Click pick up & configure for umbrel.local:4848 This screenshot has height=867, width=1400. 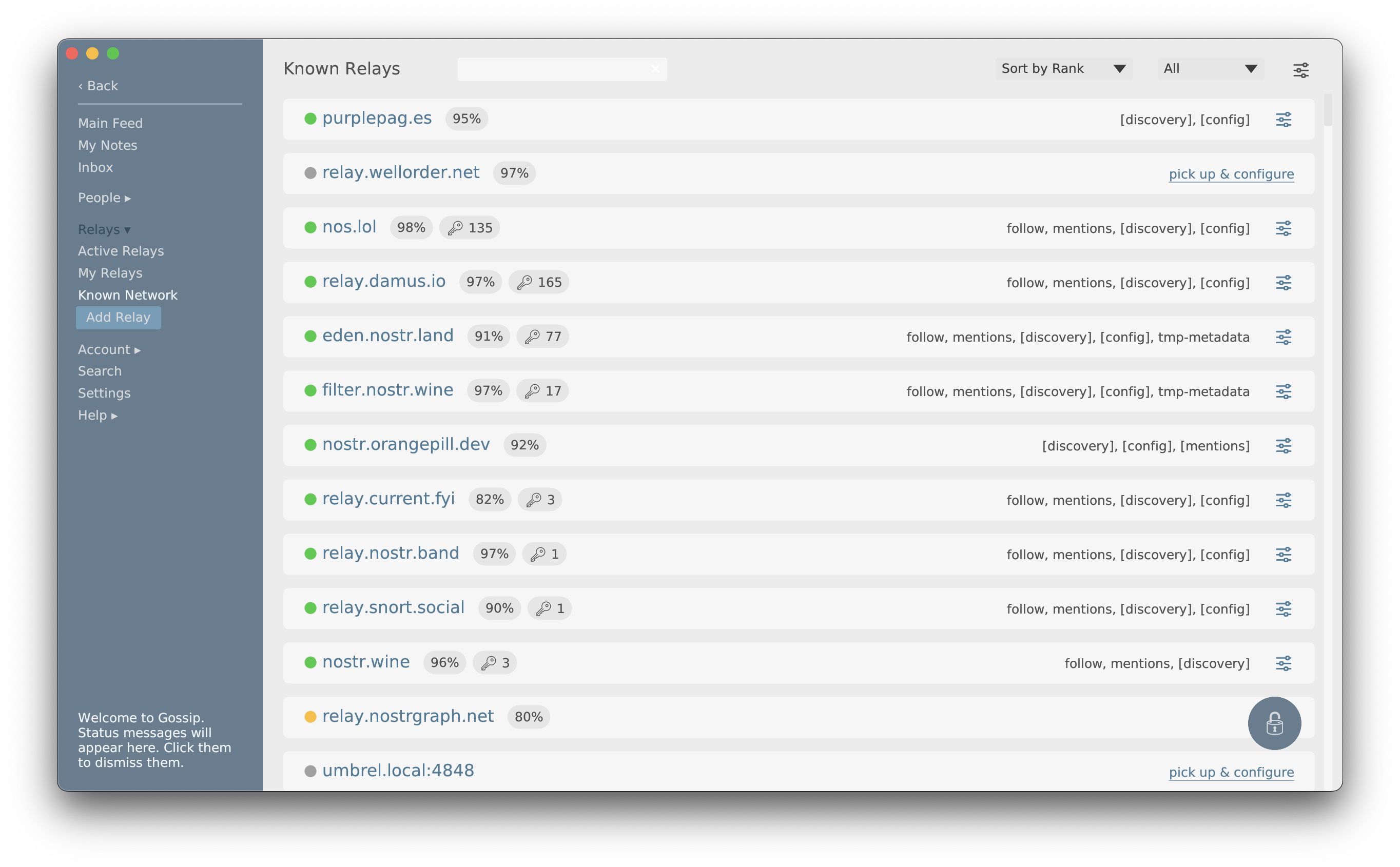pyautogui.click(x=1231, y=772)
